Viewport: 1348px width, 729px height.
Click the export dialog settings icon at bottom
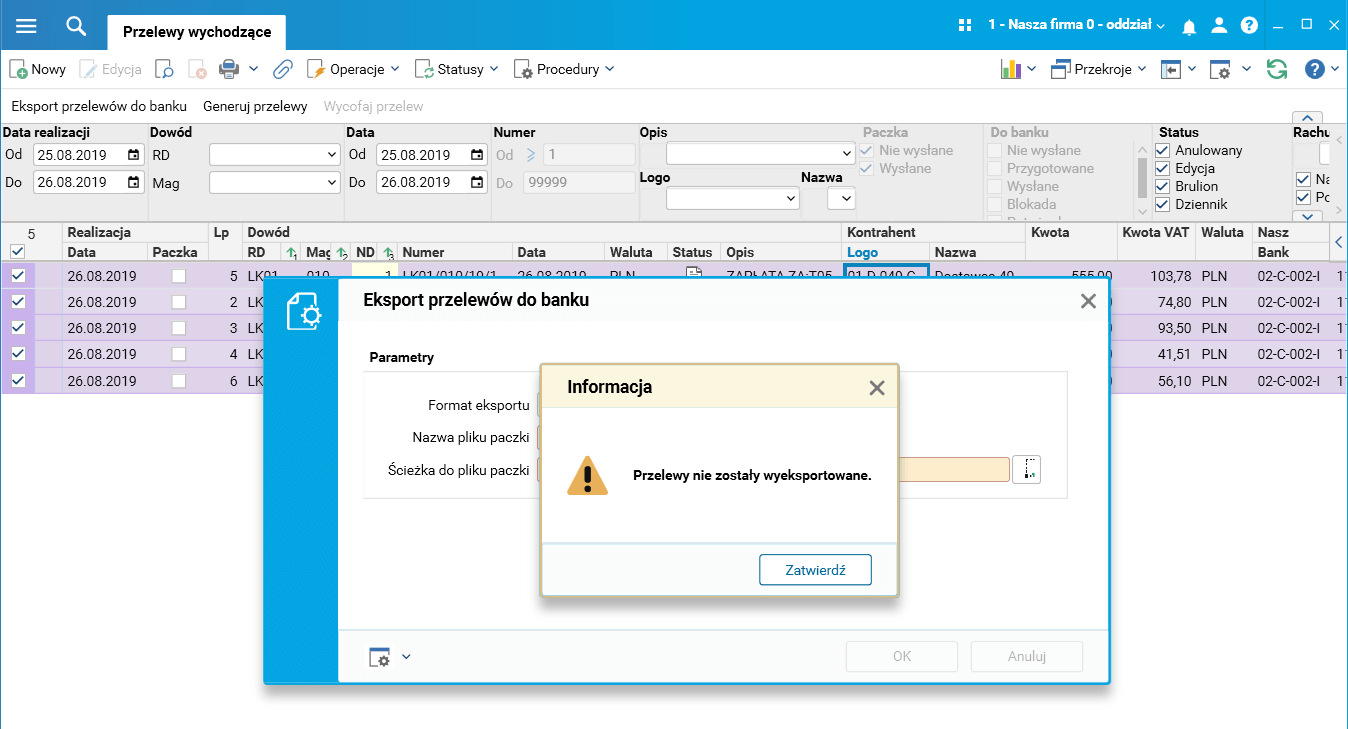coord(379,657)
